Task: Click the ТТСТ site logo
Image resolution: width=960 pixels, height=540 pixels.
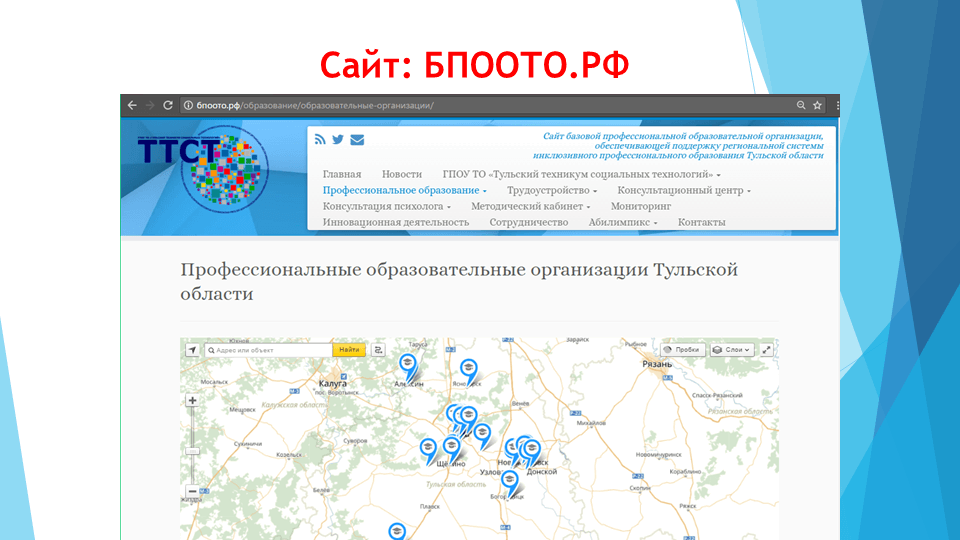Action: (203, 170)
